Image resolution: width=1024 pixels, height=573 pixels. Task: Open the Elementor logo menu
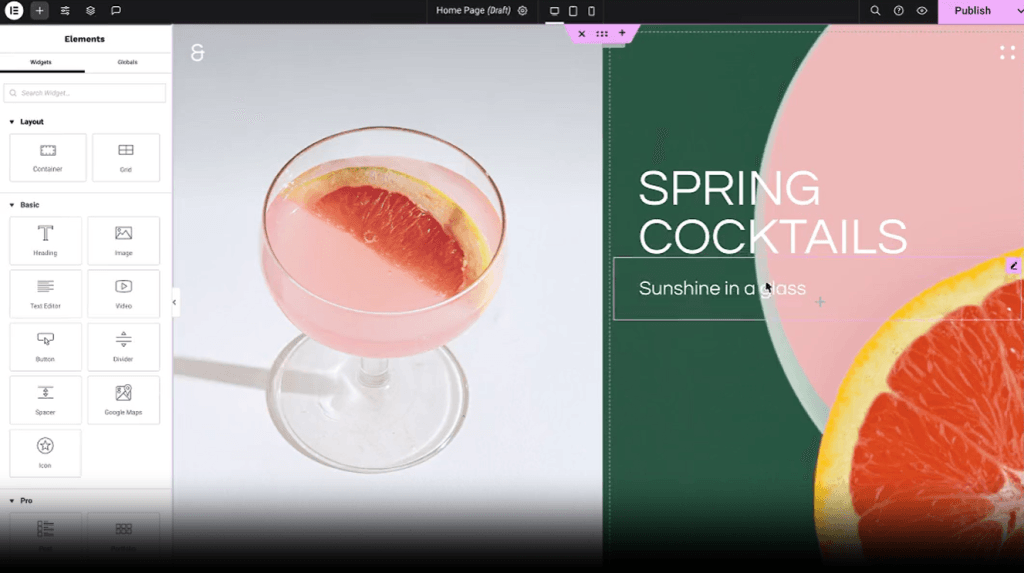click(x=14, y=10)
